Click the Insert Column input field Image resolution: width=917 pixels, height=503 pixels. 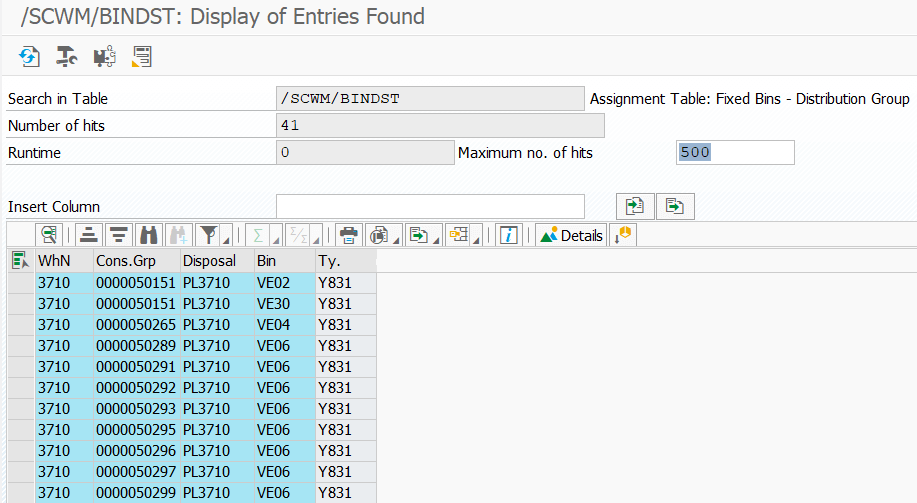pyautogui.click(x=430, y=206)
